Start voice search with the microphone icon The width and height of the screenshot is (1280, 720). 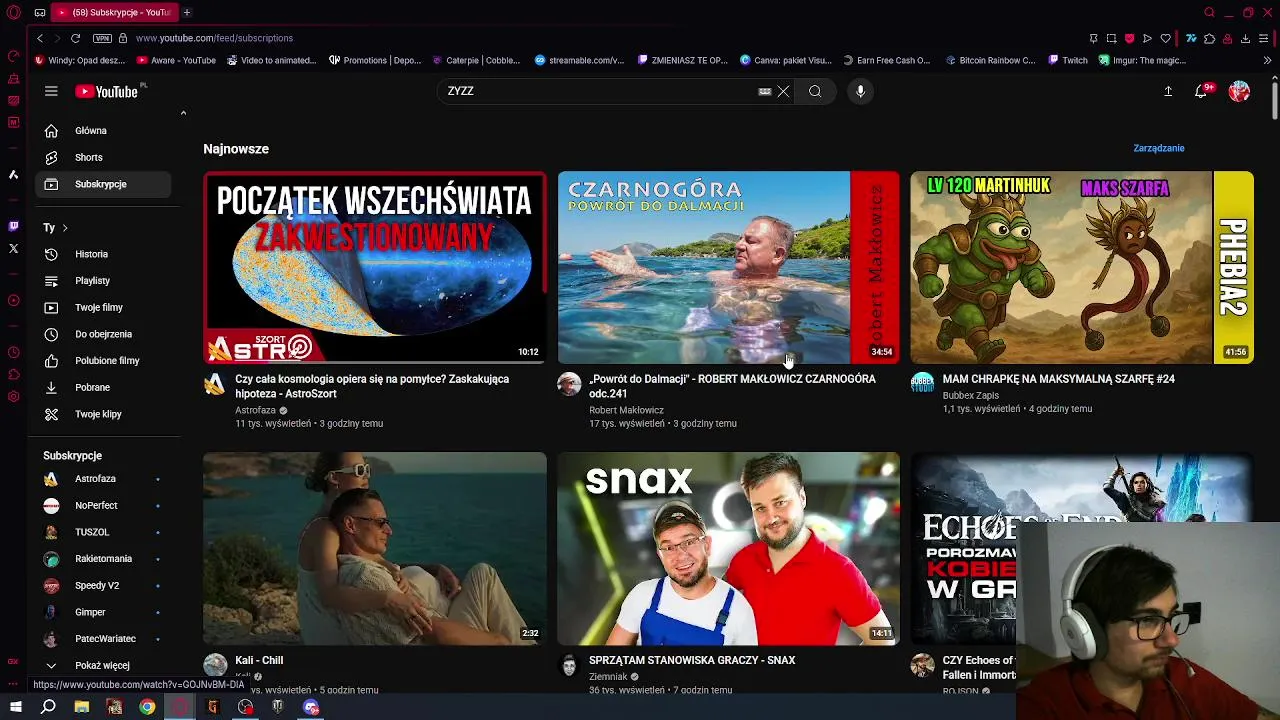click(x=860, y=91)
